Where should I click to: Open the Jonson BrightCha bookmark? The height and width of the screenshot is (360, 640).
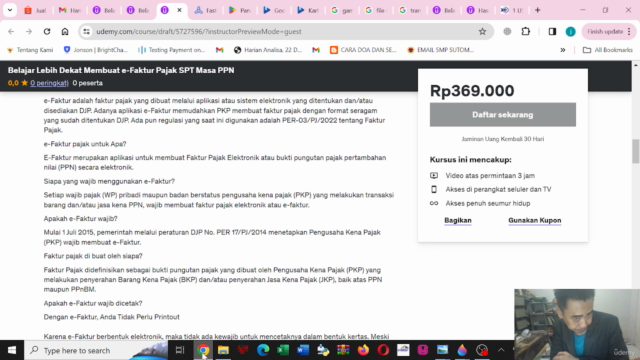[96, 50]
